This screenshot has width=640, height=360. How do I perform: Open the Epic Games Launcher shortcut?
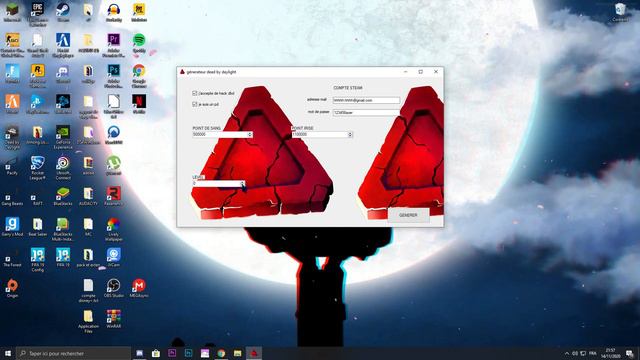[x=38, y=13]
